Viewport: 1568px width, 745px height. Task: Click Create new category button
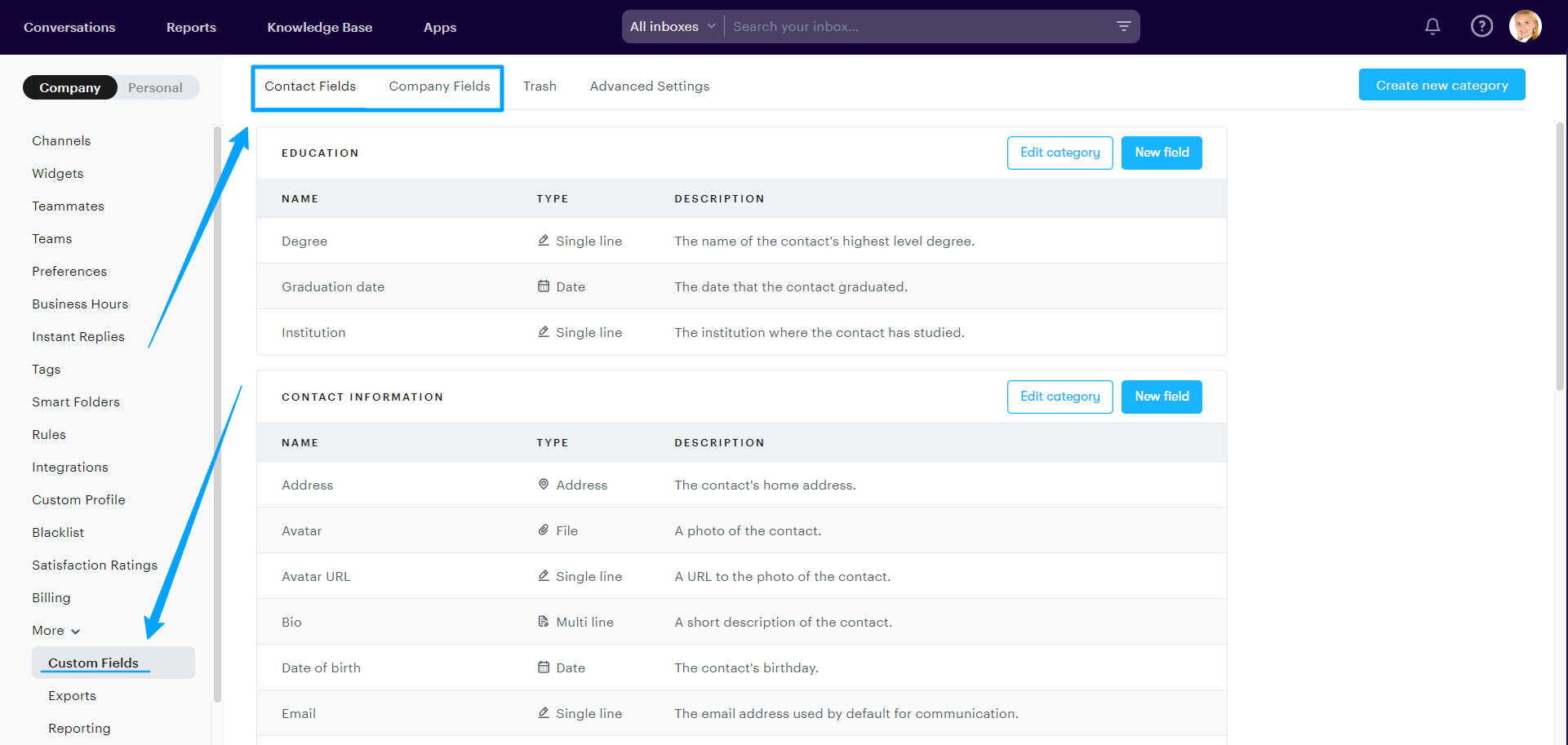pyautogui.click(x=1441, y=85)
